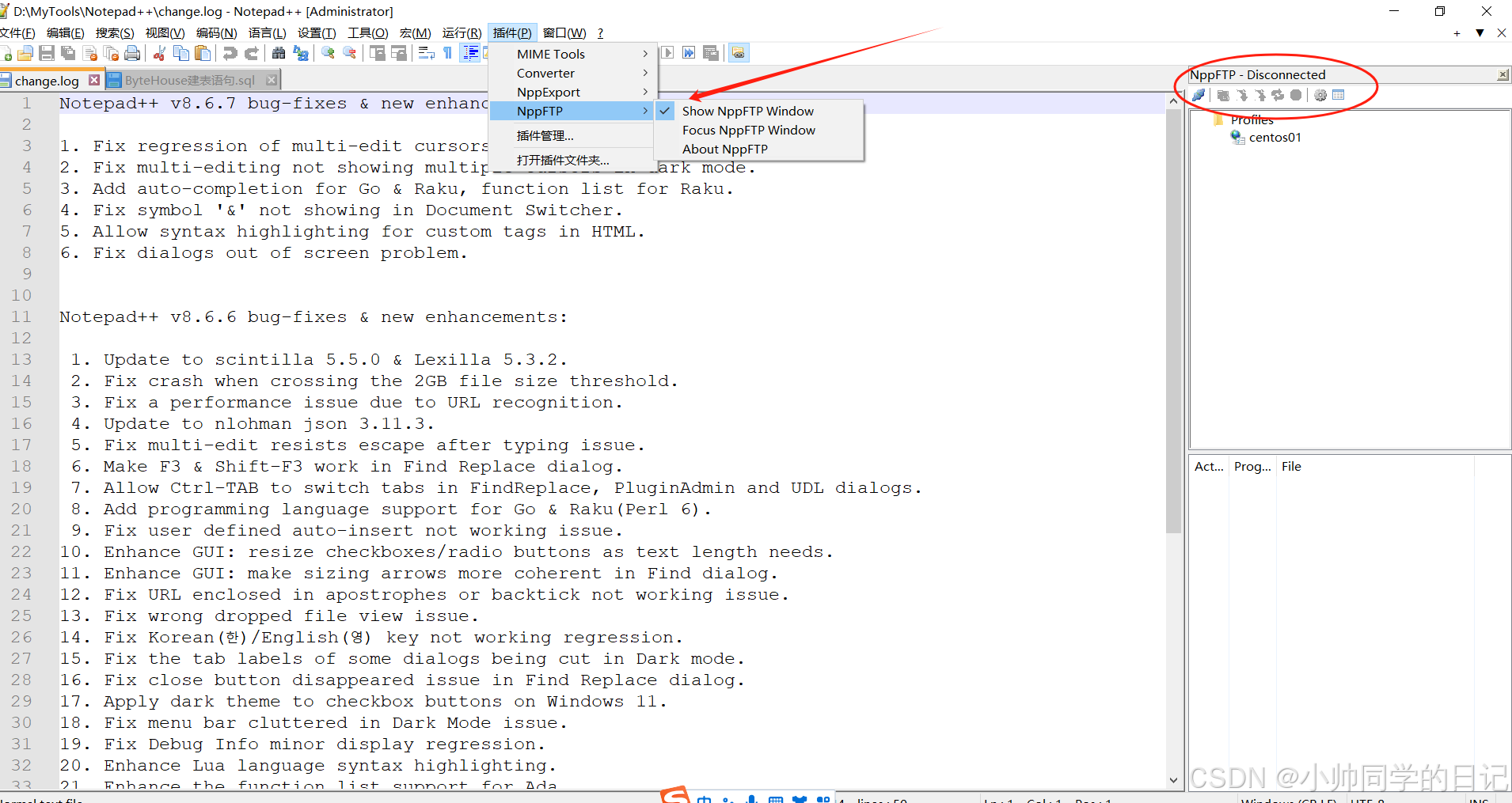This screenshot has width=1512, height=803.
Task: Open a file with toolbar Open icon
Action: 25,53
